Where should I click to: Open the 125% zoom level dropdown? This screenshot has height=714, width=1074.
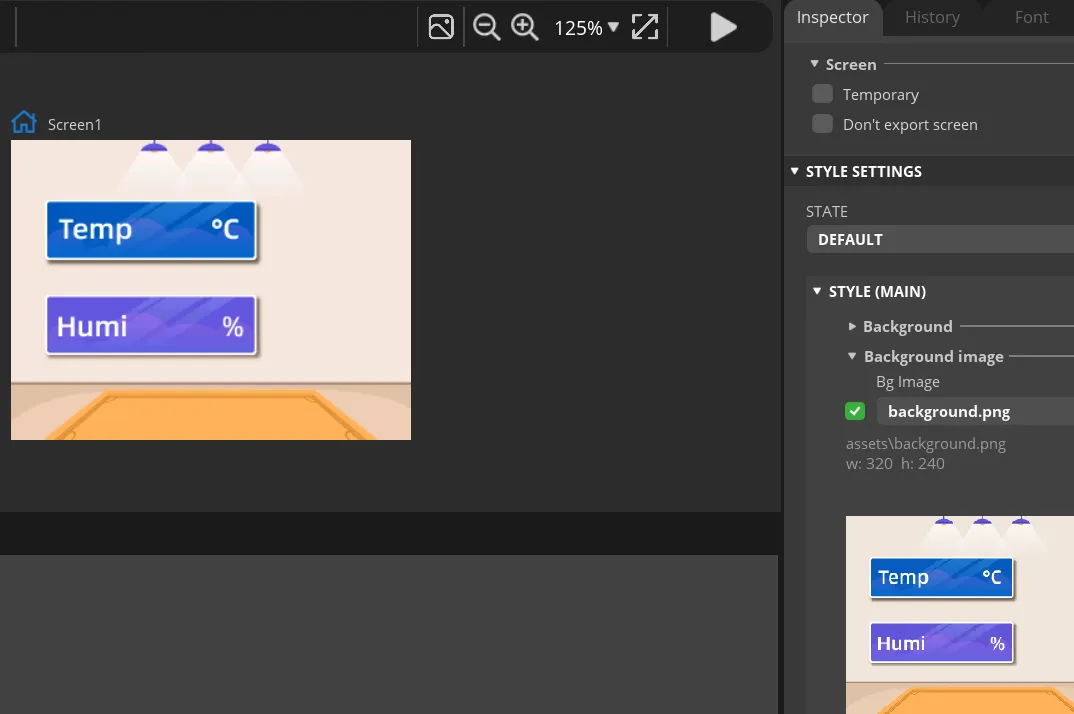587,28
